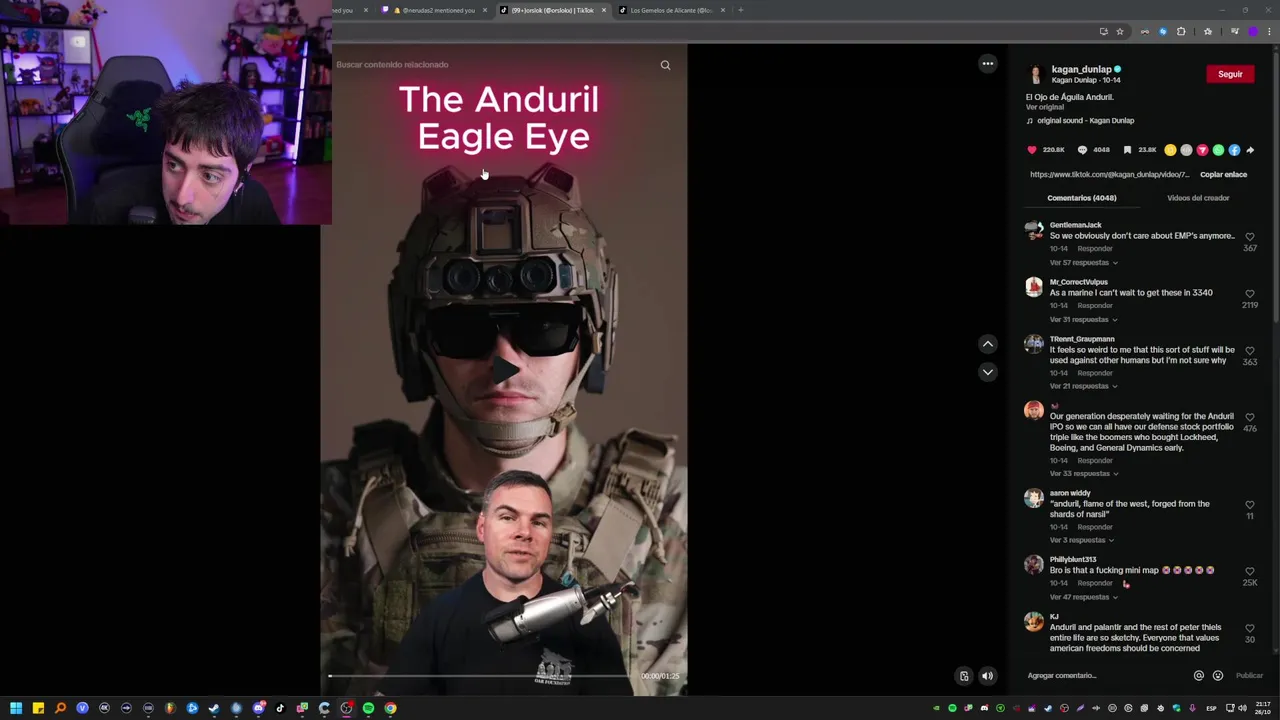
Task: Switch to the 'nerudas2 mentioned you' browser tab
Action: 435,10
